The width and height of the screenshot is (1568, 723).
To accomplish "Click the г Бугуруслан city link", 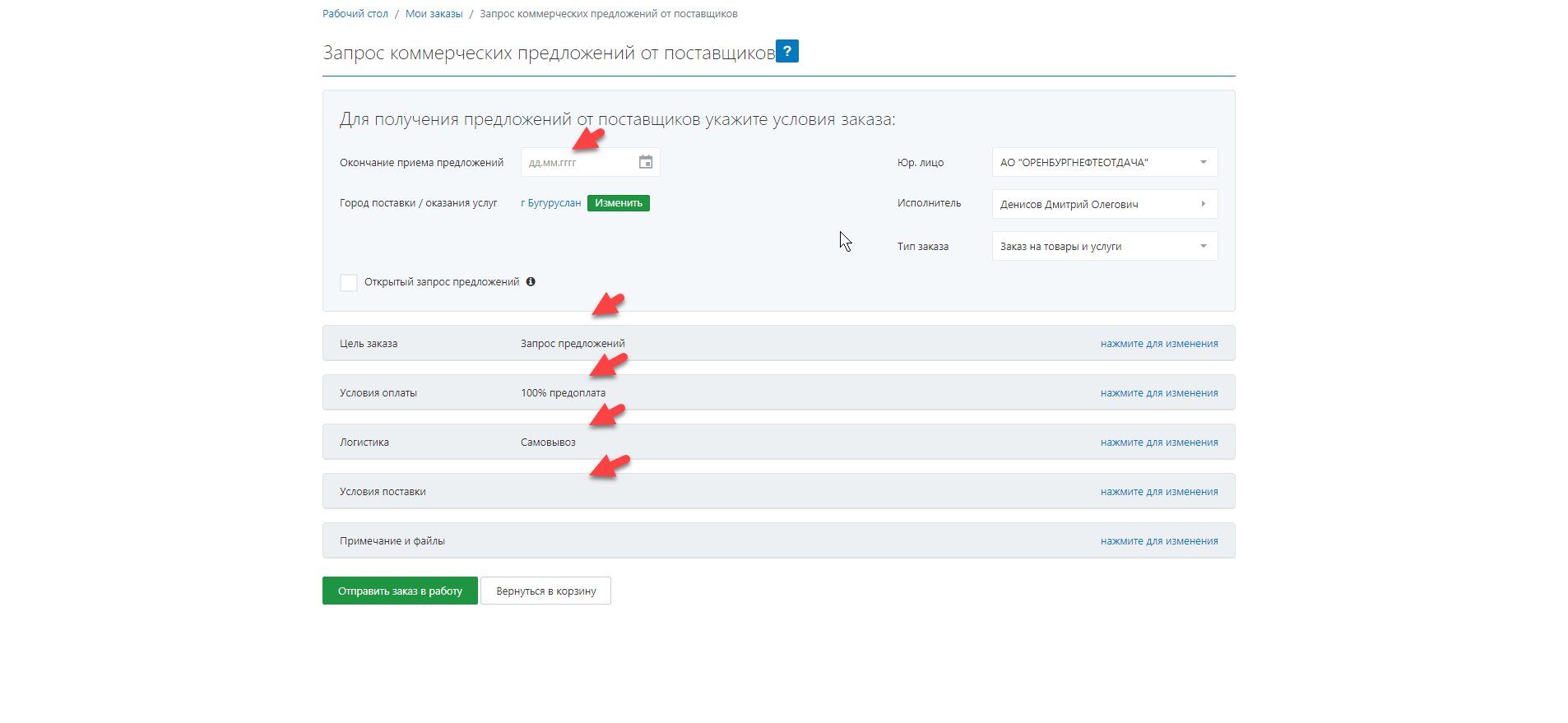I will pyautogui.click(x=550, y=203).
